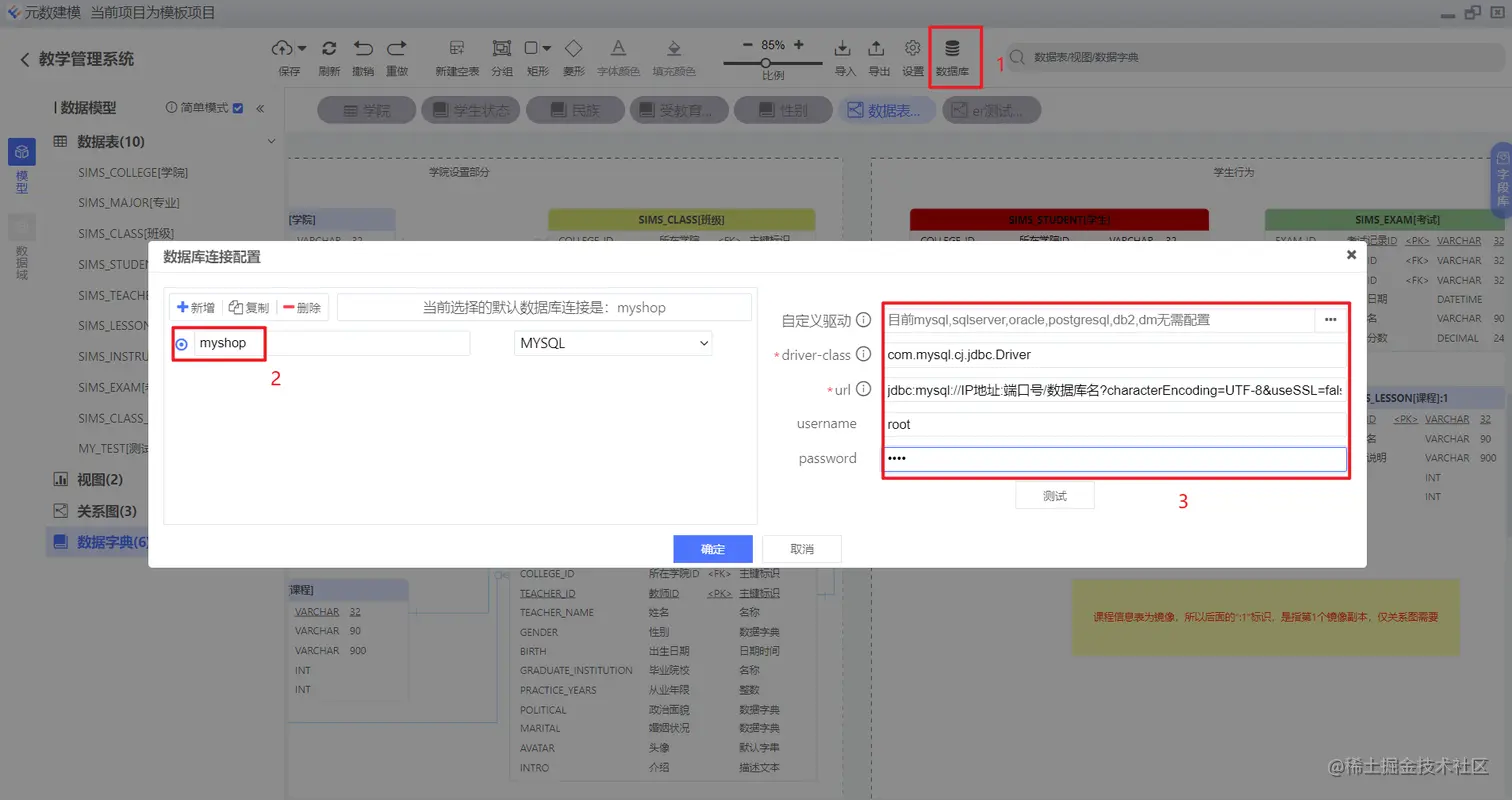Edit the myshop connection name field
The width and height of the screenshot is (1512, 800).
pos(331,343)
